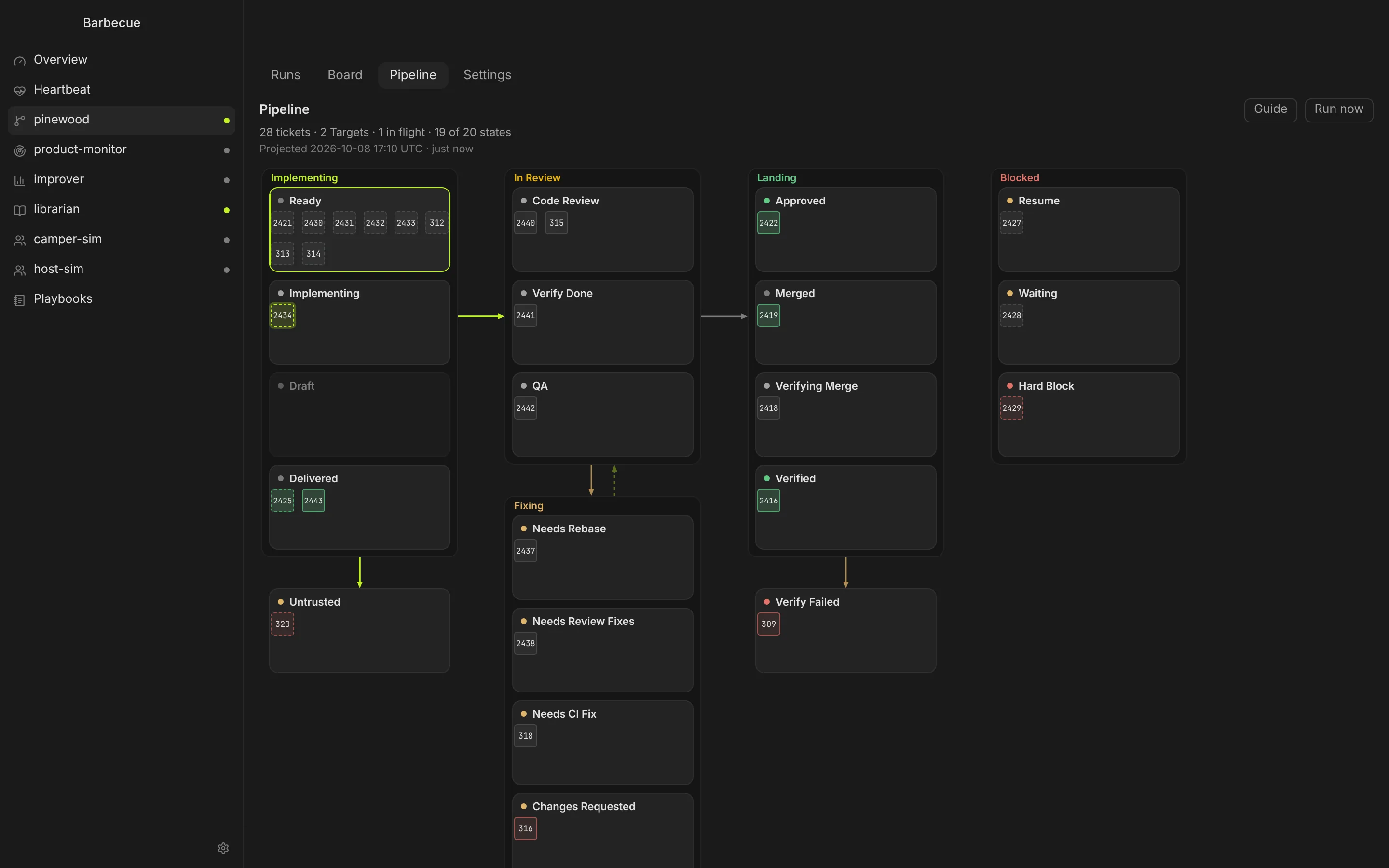The image size is (1389, 868).
Task: Click the camper-sim users icon
Action: pyautogui.click(x=19, y=240)
